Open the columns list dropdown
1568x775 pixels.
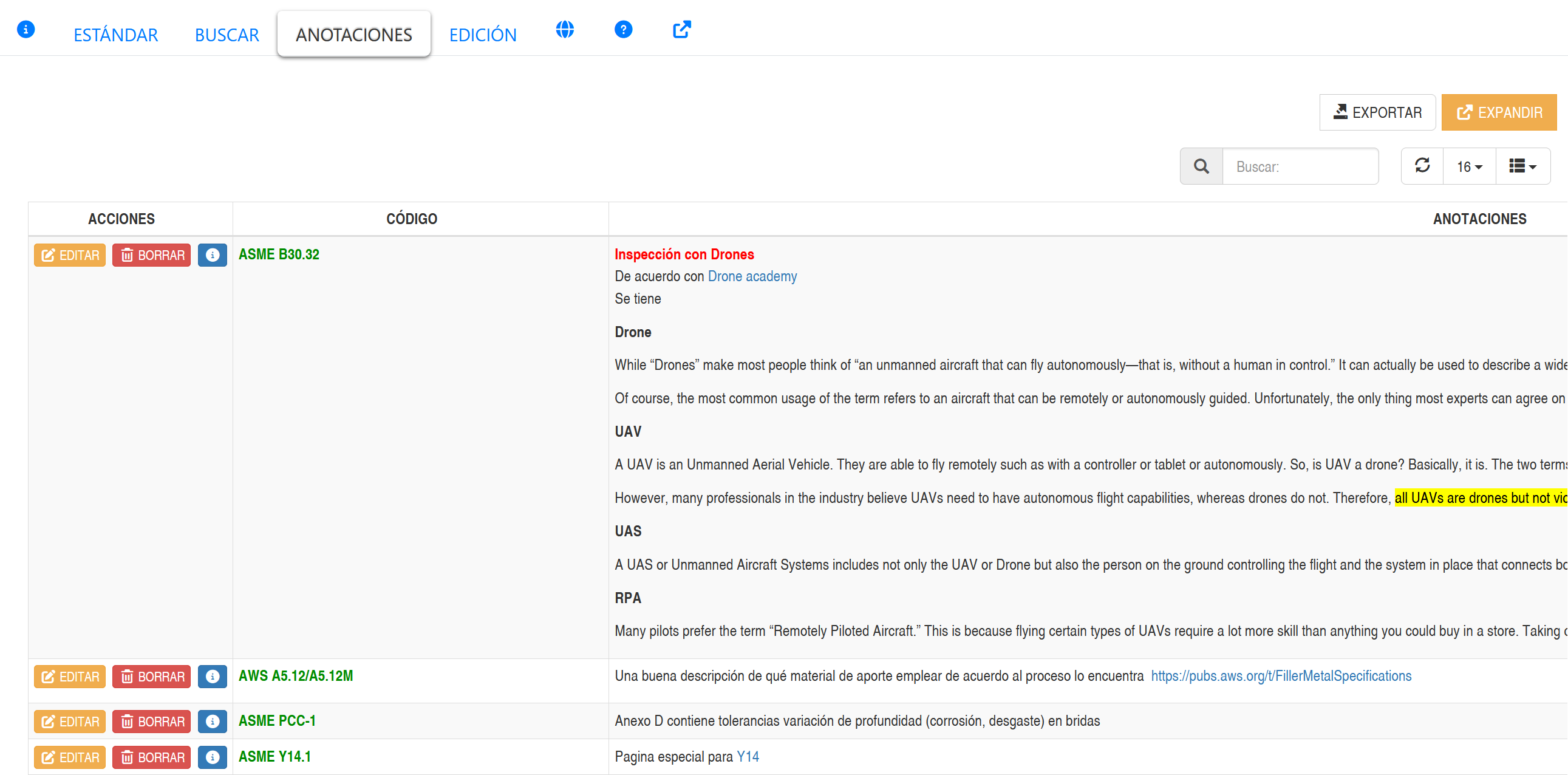coord(1522,166)
